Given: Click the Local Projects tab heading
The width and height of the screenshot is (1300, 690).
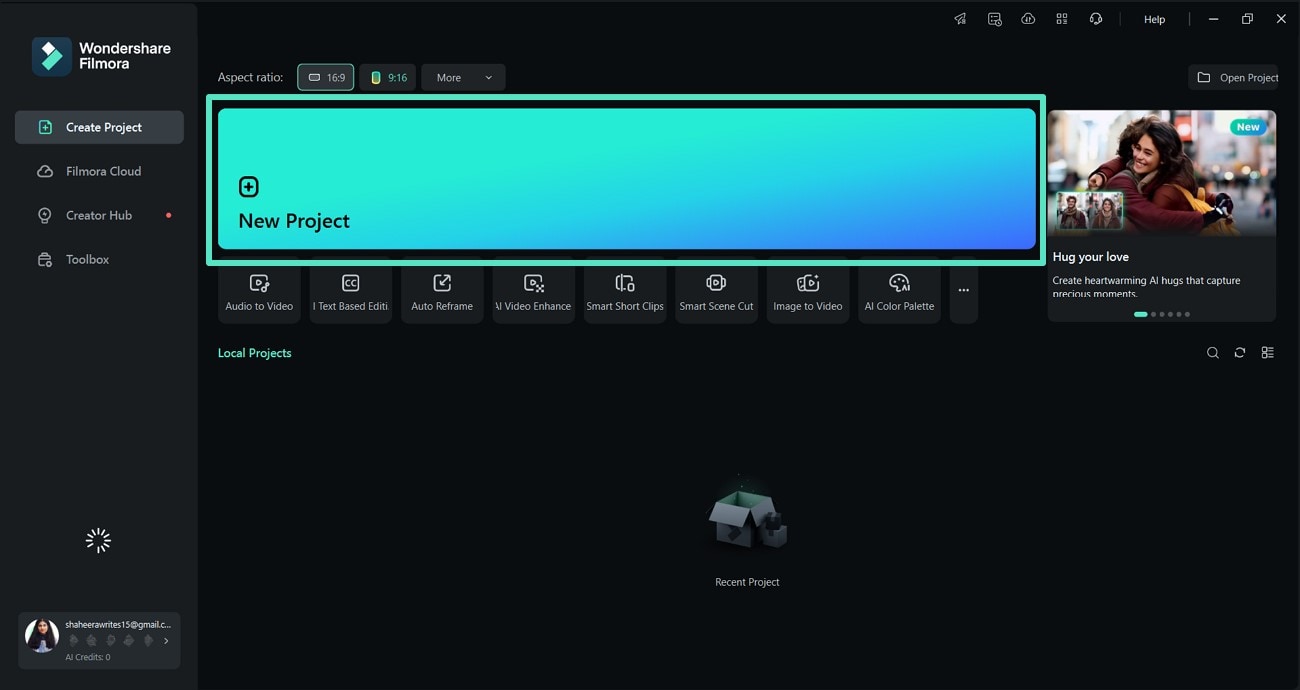Looking at the screenshot, I should (x=255, y=353).
